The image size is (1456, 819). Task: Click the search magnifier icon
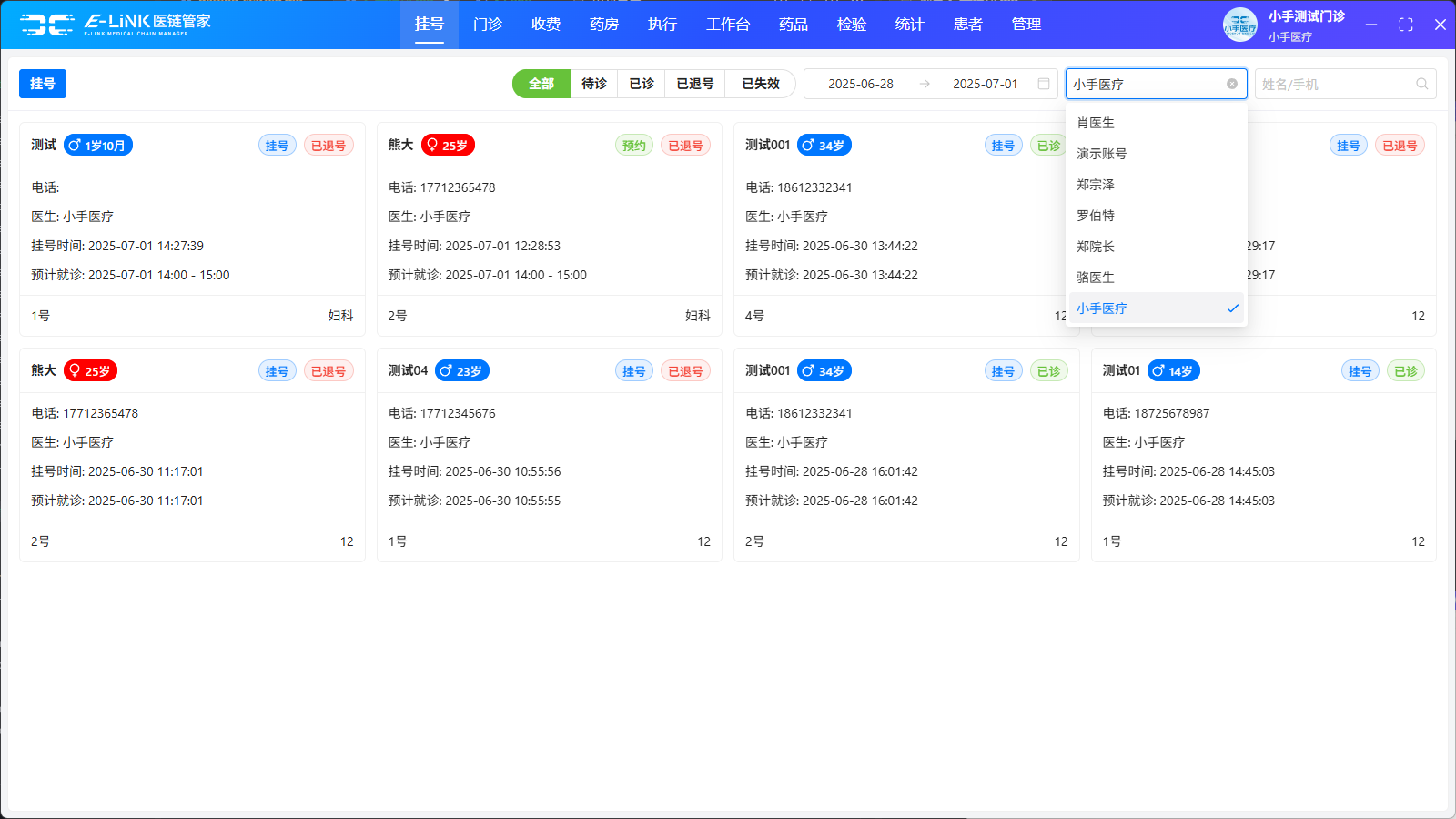point(1421,84)
